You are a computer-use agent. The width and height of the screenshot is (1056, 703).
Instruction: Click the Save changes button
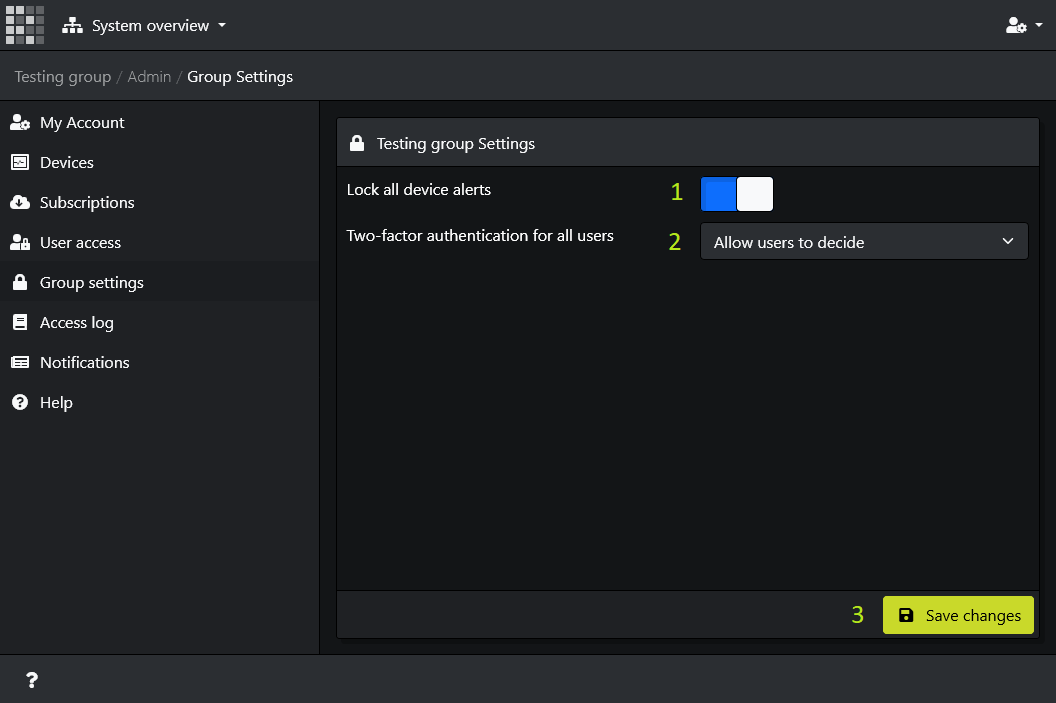tap(958, 615)
